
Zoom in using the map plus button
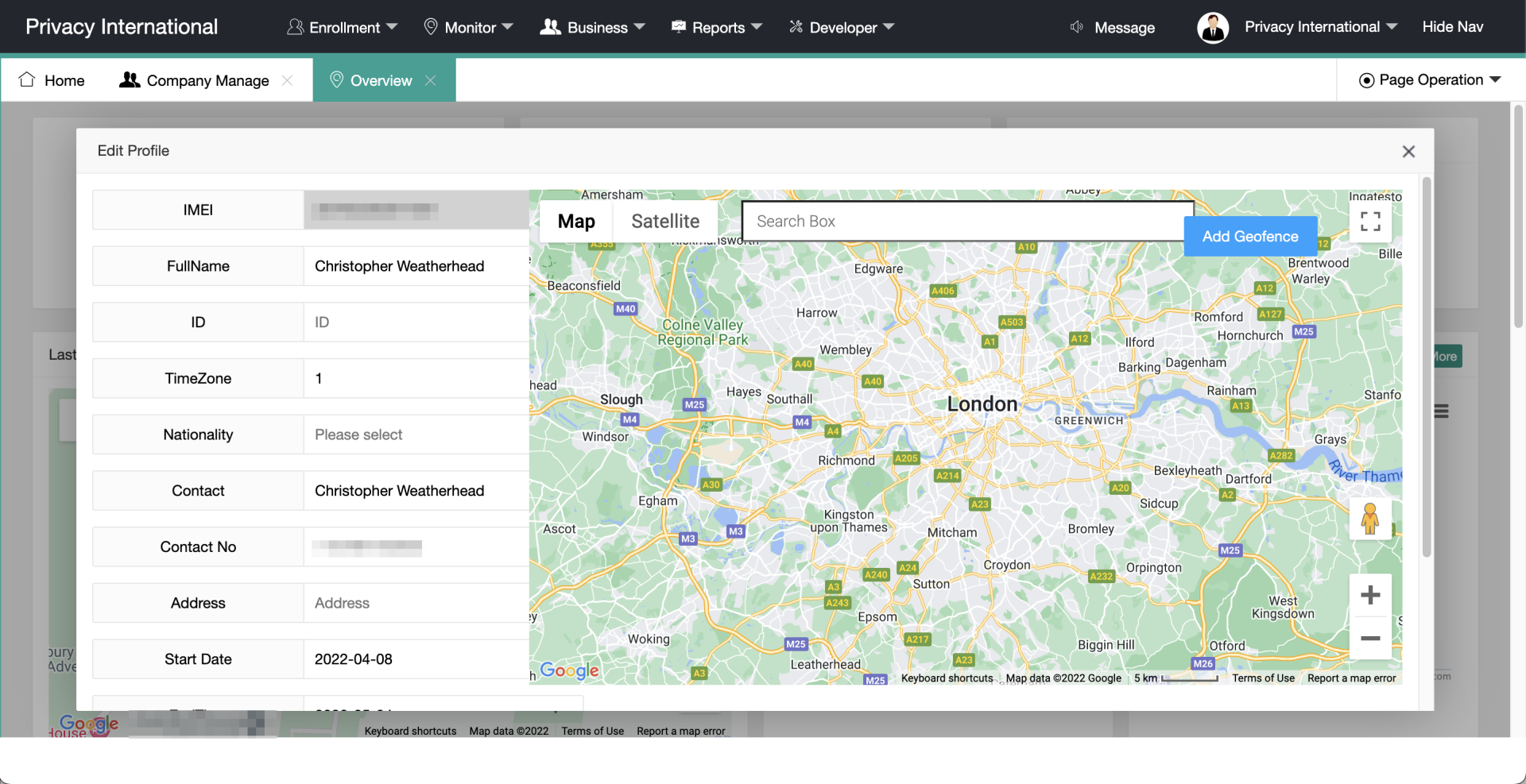[x=1369, y=595]
